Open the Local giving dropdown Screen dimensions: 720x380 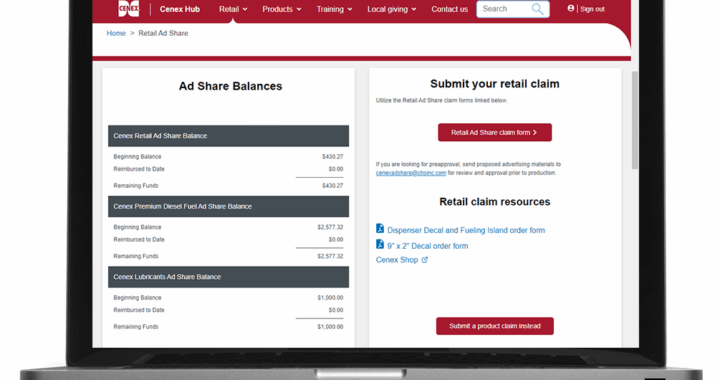(x=392, y=9)
